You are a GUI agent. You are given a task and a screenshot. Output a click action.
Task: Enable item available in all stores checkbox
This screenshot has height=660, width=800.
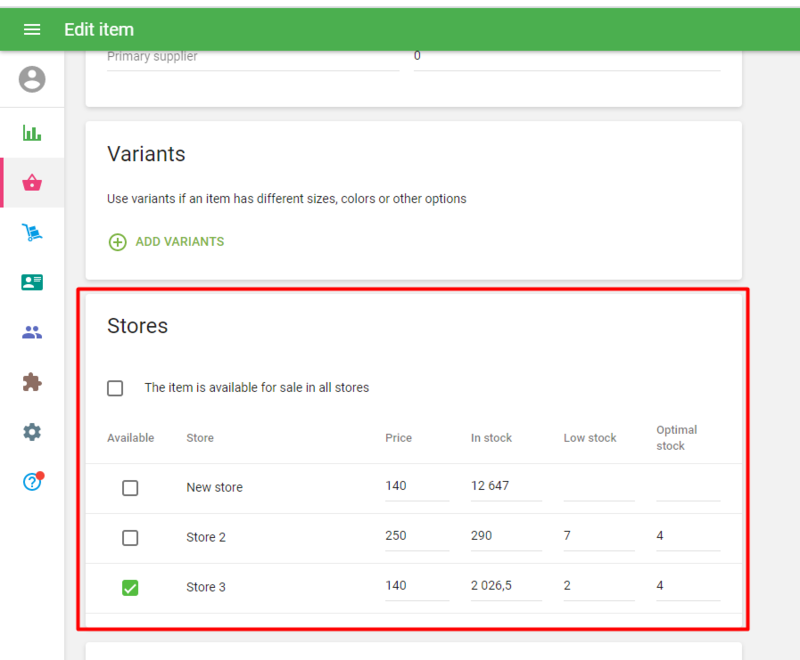[115, 388]
